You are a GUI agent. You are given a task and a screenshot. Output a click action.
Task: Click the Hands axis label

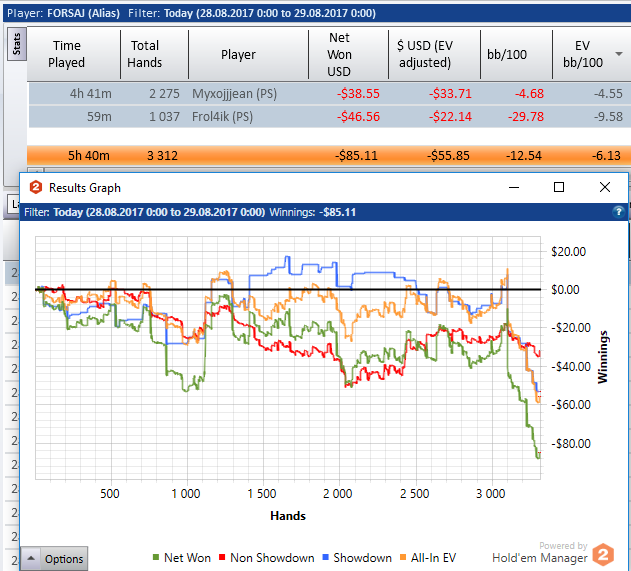click(288, 516)
